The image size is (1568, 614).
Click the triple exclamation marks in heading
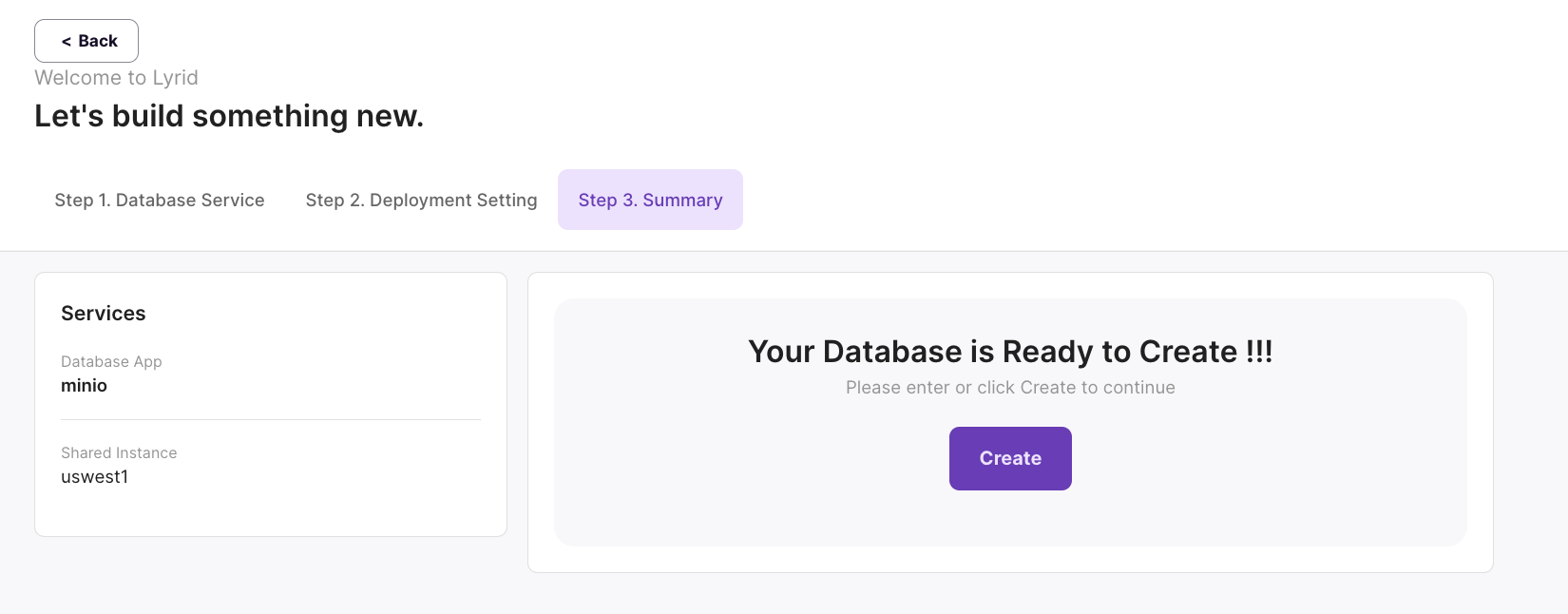point(1259,352)
